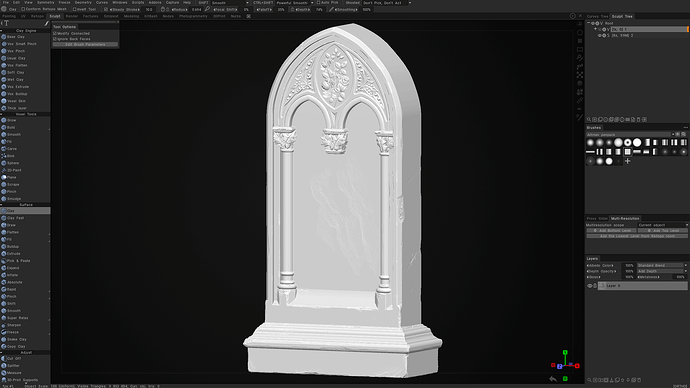
Task: Click the Depth percentage value field
Action: [319, 9]
